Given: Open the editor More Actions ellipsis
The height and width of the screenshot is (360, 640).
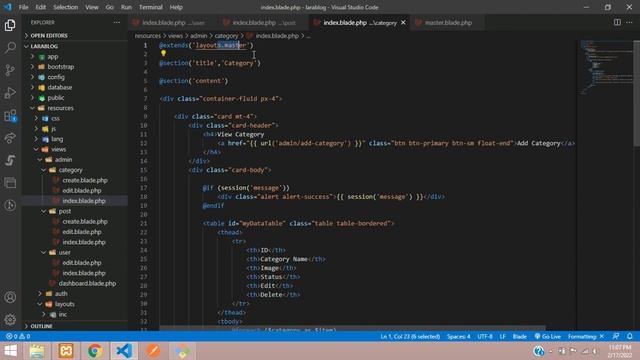Looking at the screenshot, I should 629,22.
